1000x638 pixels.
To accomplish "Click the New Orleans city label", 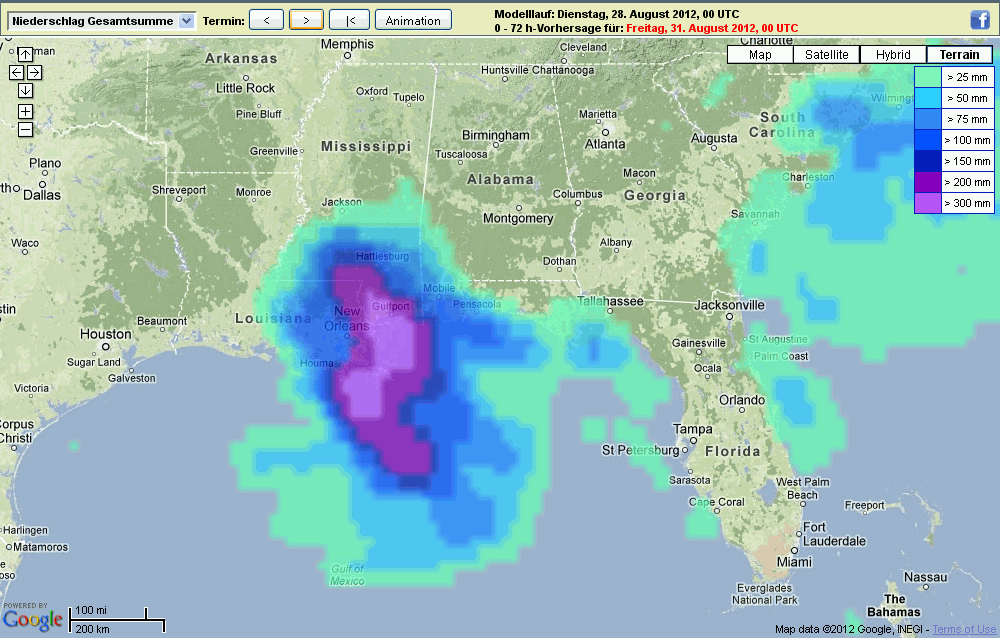I will [x=346, y=318].
